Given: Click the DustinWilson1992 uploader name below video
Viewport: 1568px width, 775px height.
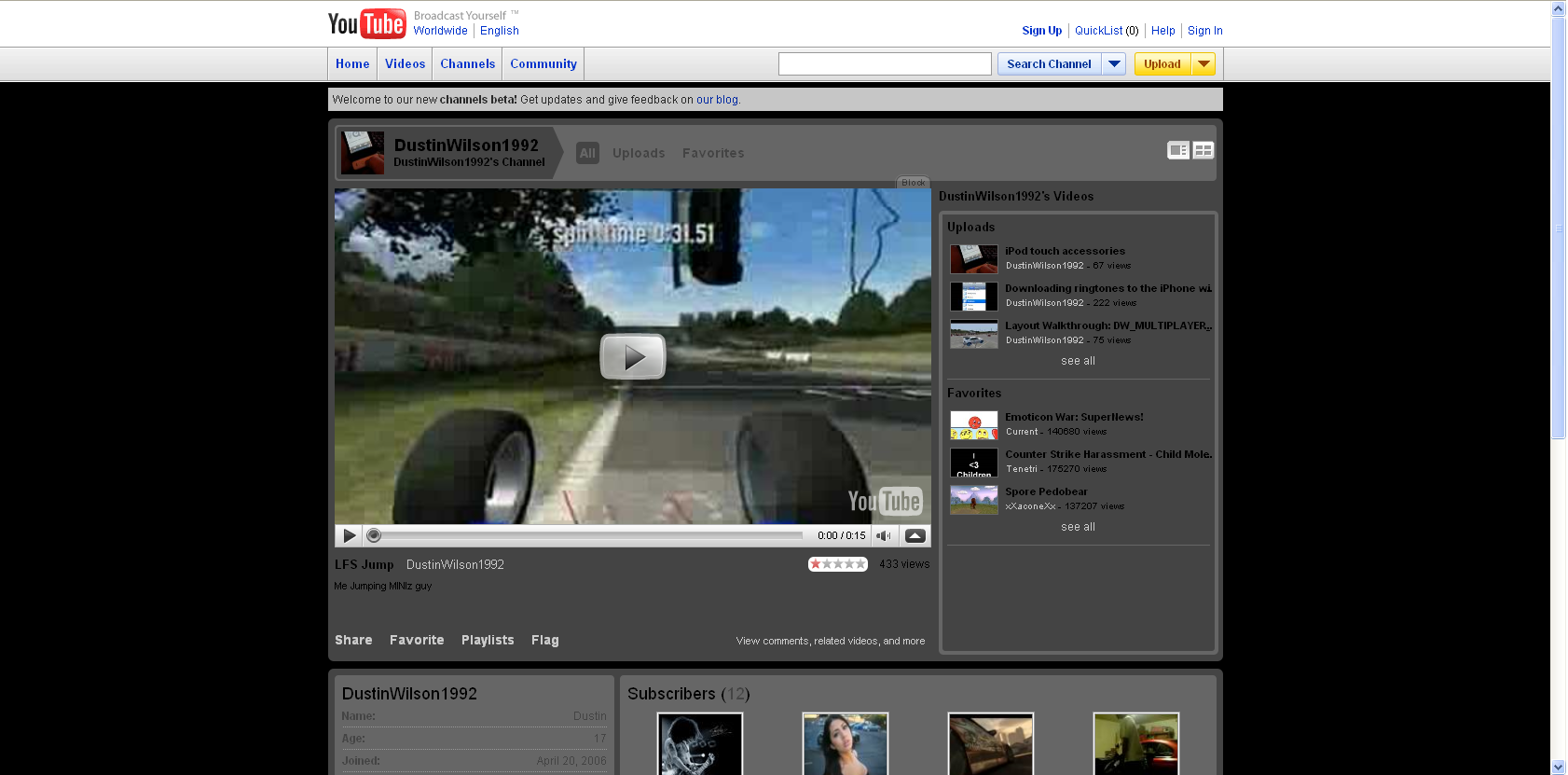Looking at the screenshot, I should (455, 564).
